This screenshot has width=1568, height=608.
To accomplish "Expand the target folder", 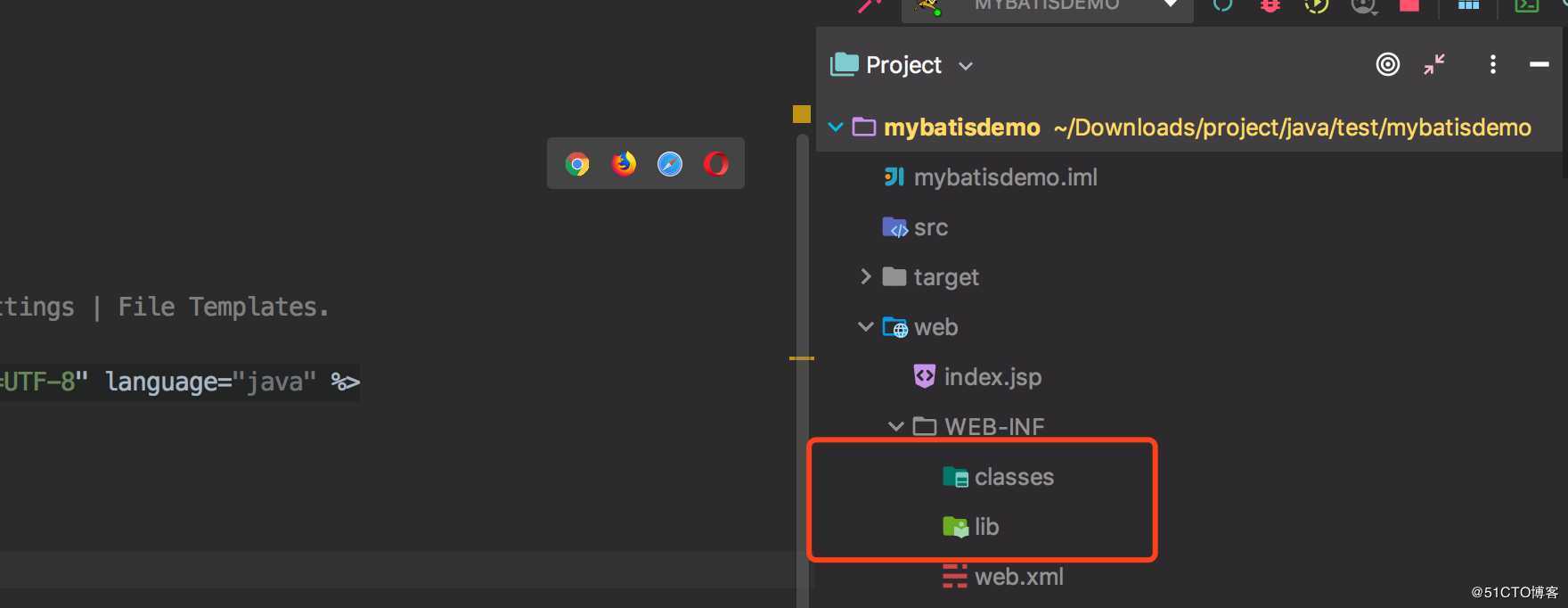I will [866, 276].
